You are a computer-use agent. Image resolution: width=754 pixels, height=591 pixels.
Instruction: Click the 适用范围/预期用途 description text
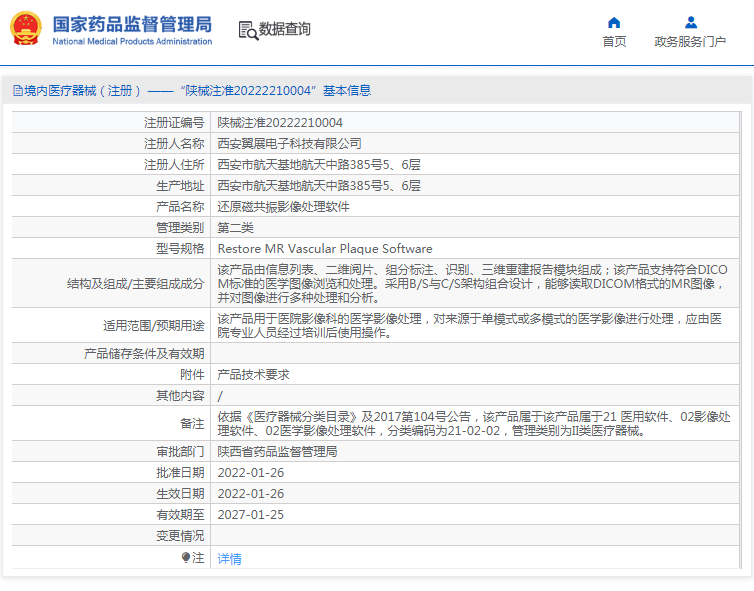click(469, 326)
